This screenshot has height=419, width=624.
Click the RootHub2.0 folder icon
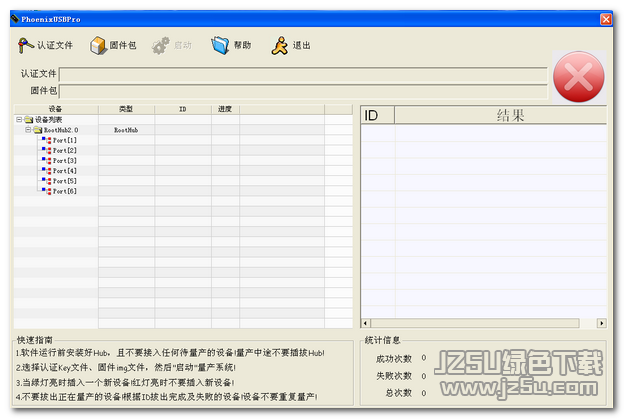click(38, 130)
